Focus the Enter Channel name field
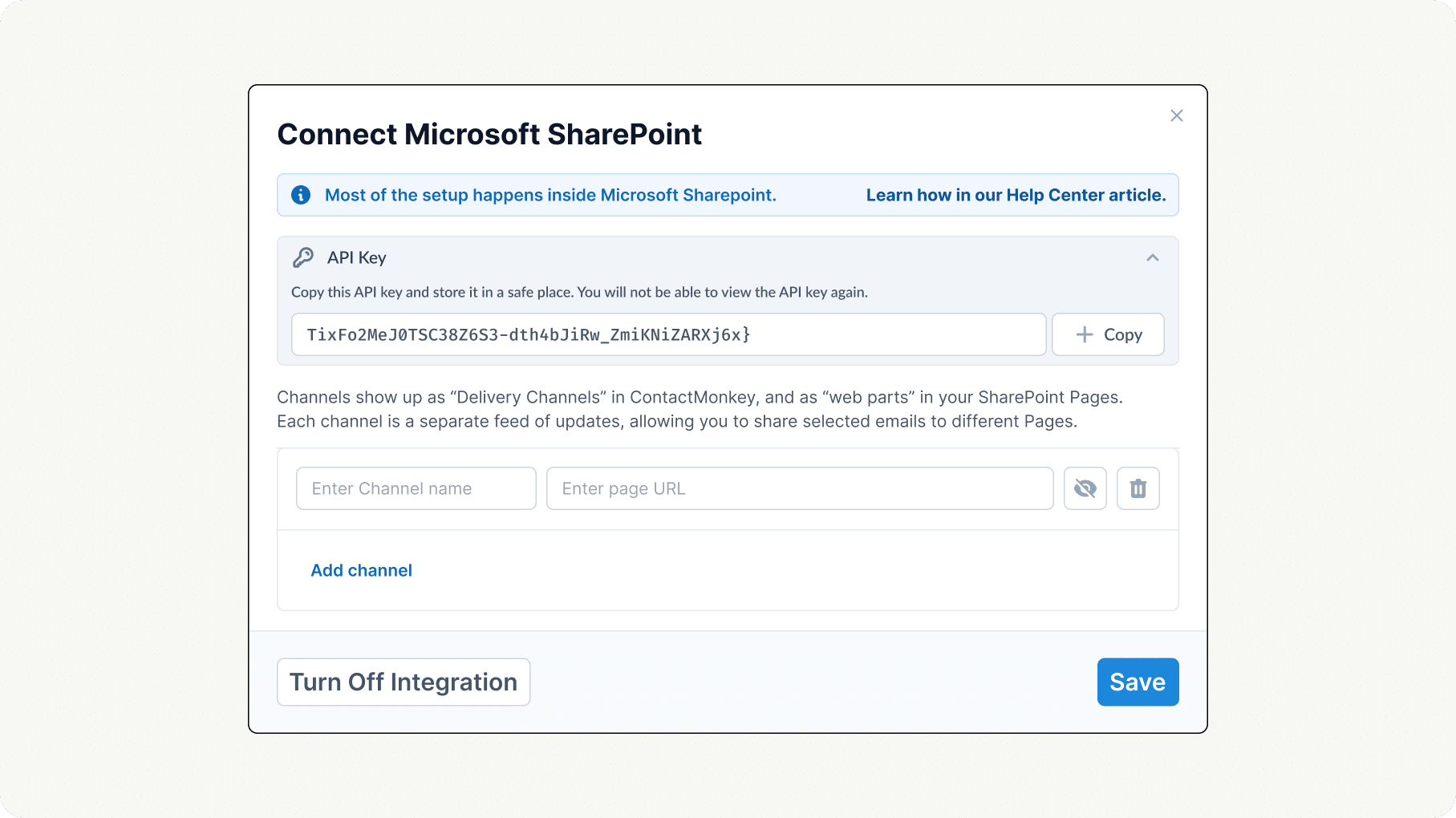This screenshot has width=1456, height=818. [x=416, y=488]
